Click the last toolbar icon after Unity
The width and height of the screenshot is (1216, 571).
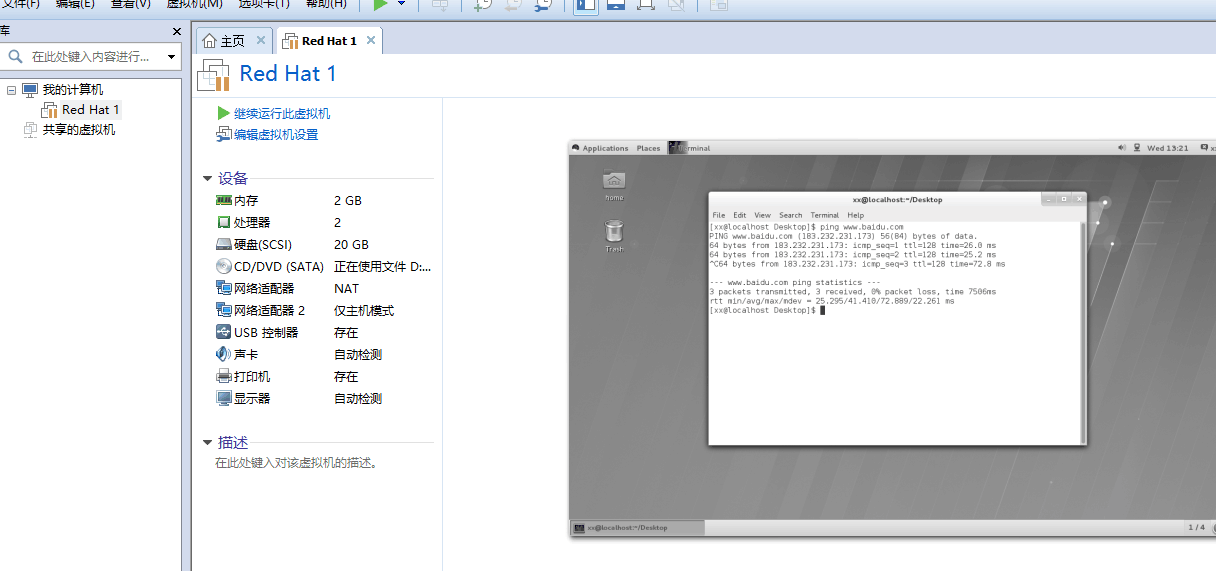[719, 5]
